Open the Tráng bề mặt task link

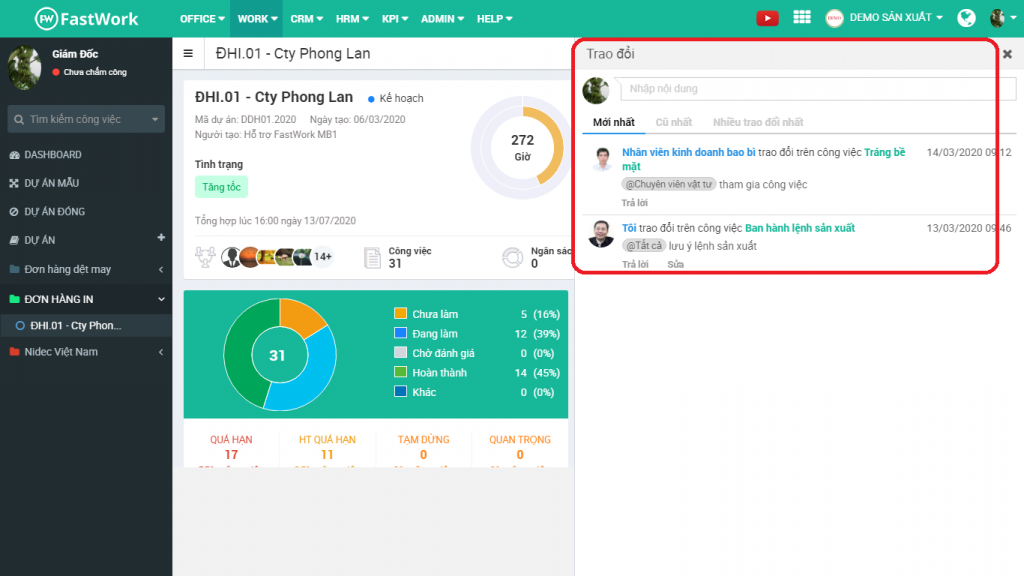point(763,159)
